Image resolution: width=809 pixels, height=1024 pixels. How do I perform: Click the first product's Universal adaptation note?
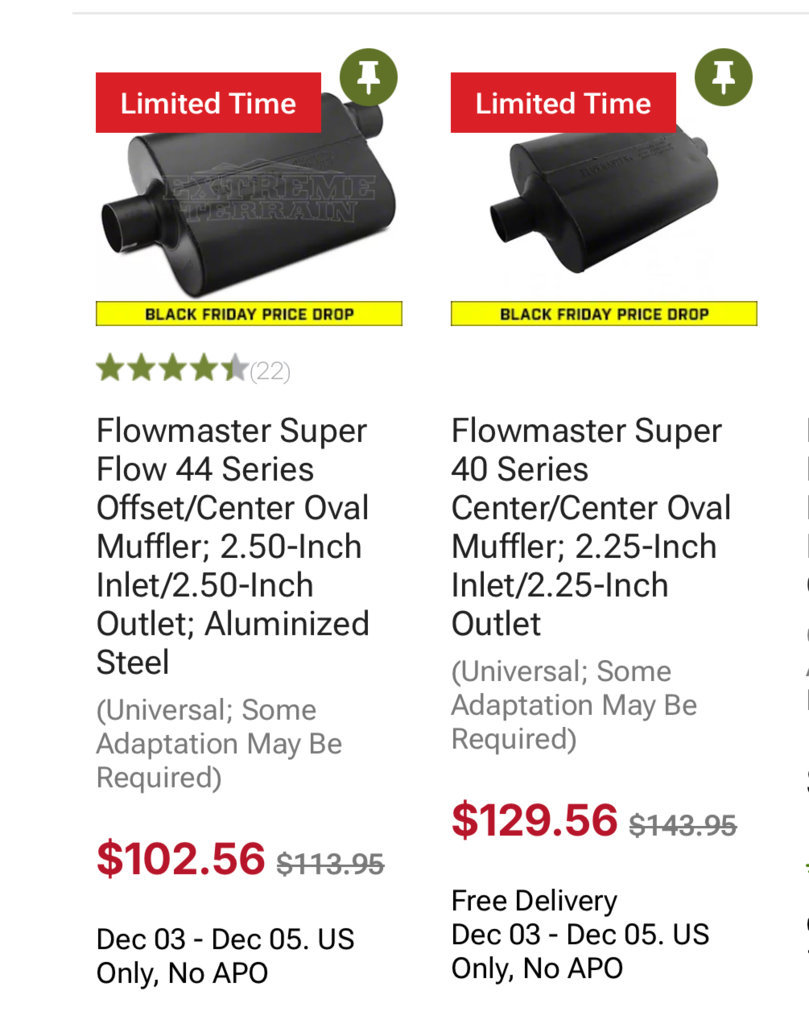[x=219, y=744]
